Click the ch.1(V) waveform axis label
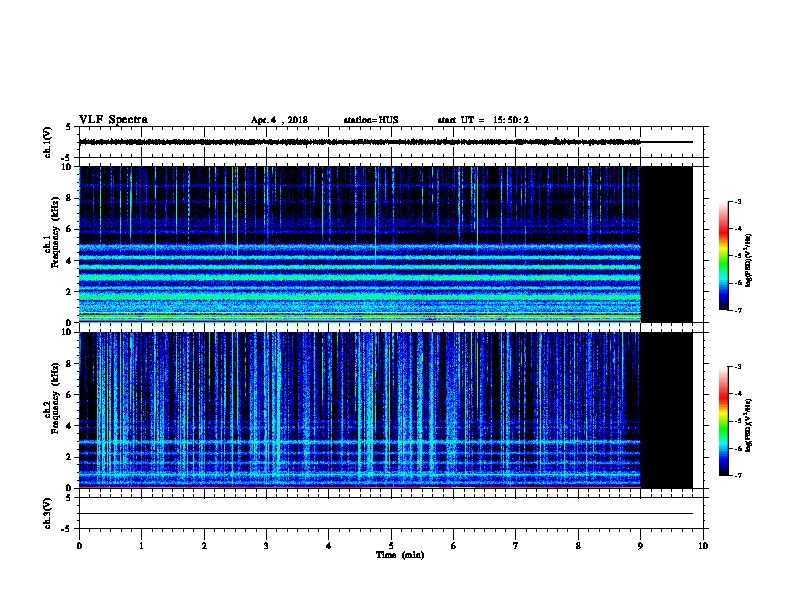This screenshot has width=792, height=612. pyautogui.click(x=48, y=142)
